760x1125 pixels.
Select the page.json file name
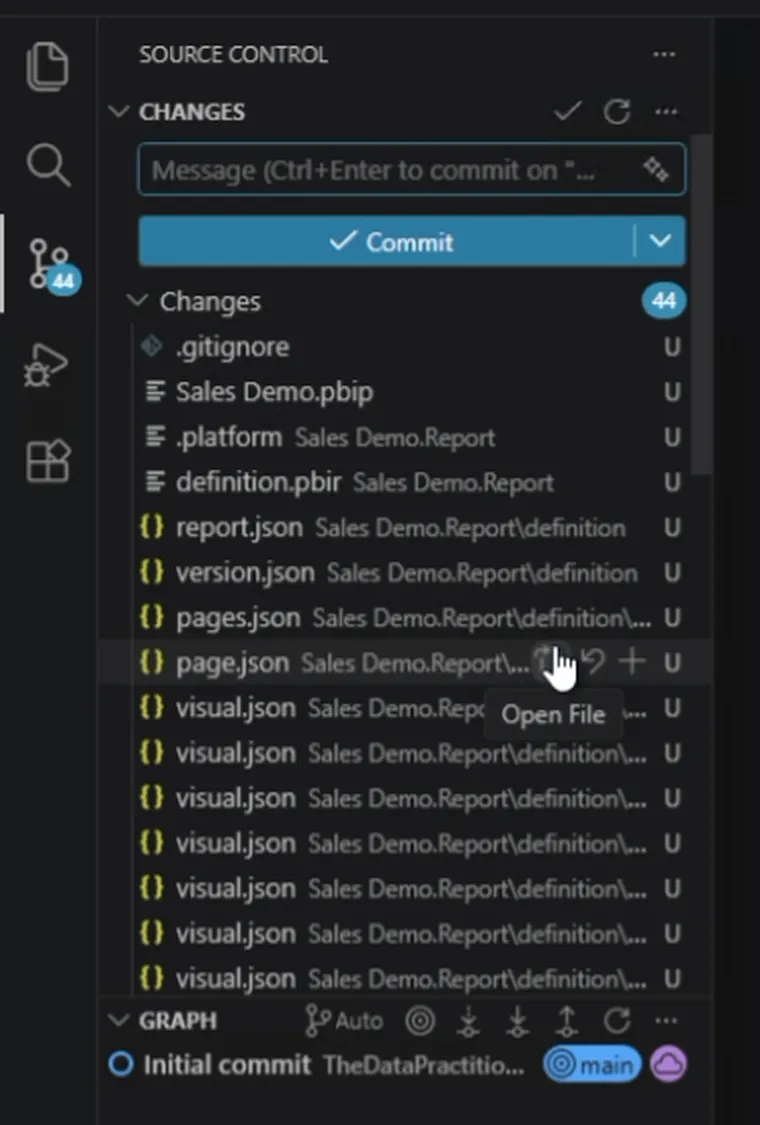tap(233, 663)
